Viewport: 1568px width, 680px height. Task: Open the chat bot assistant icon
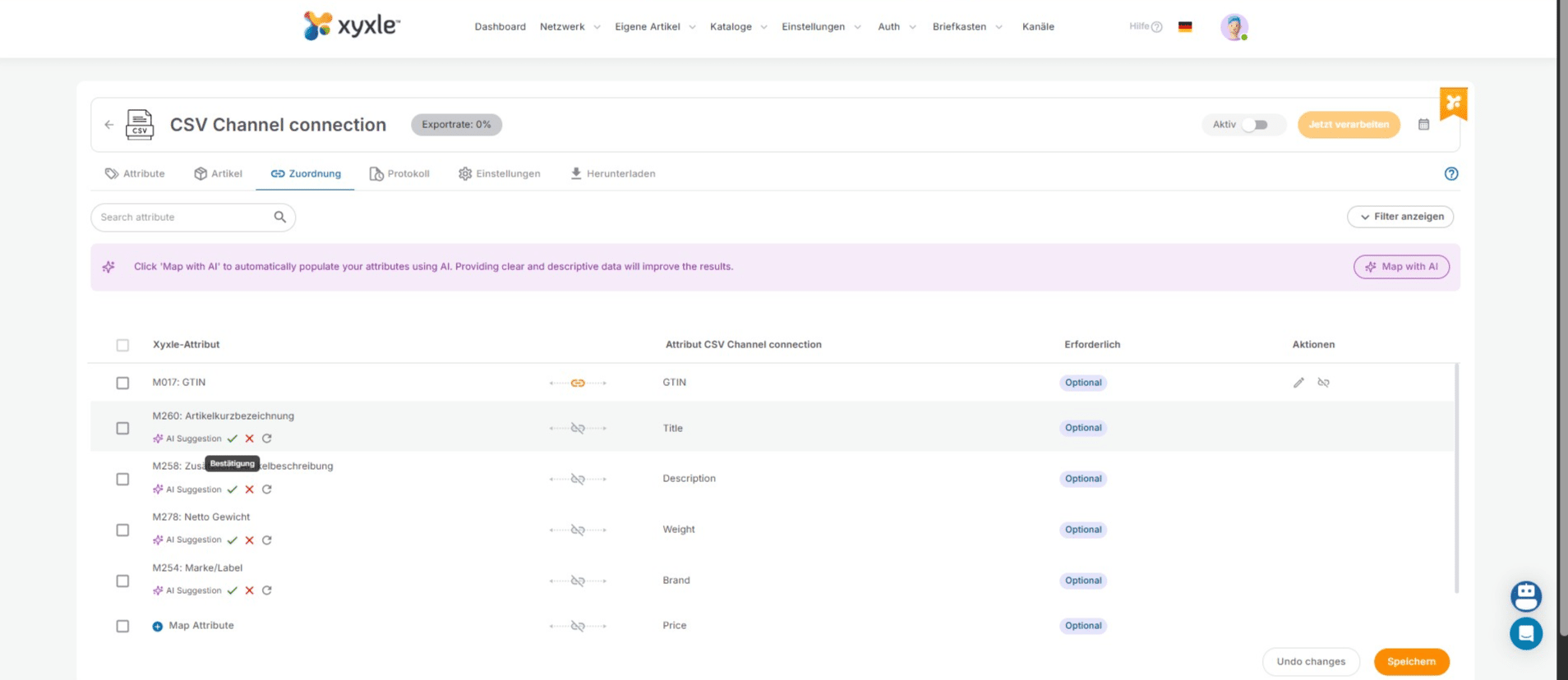coord(1525,596)
